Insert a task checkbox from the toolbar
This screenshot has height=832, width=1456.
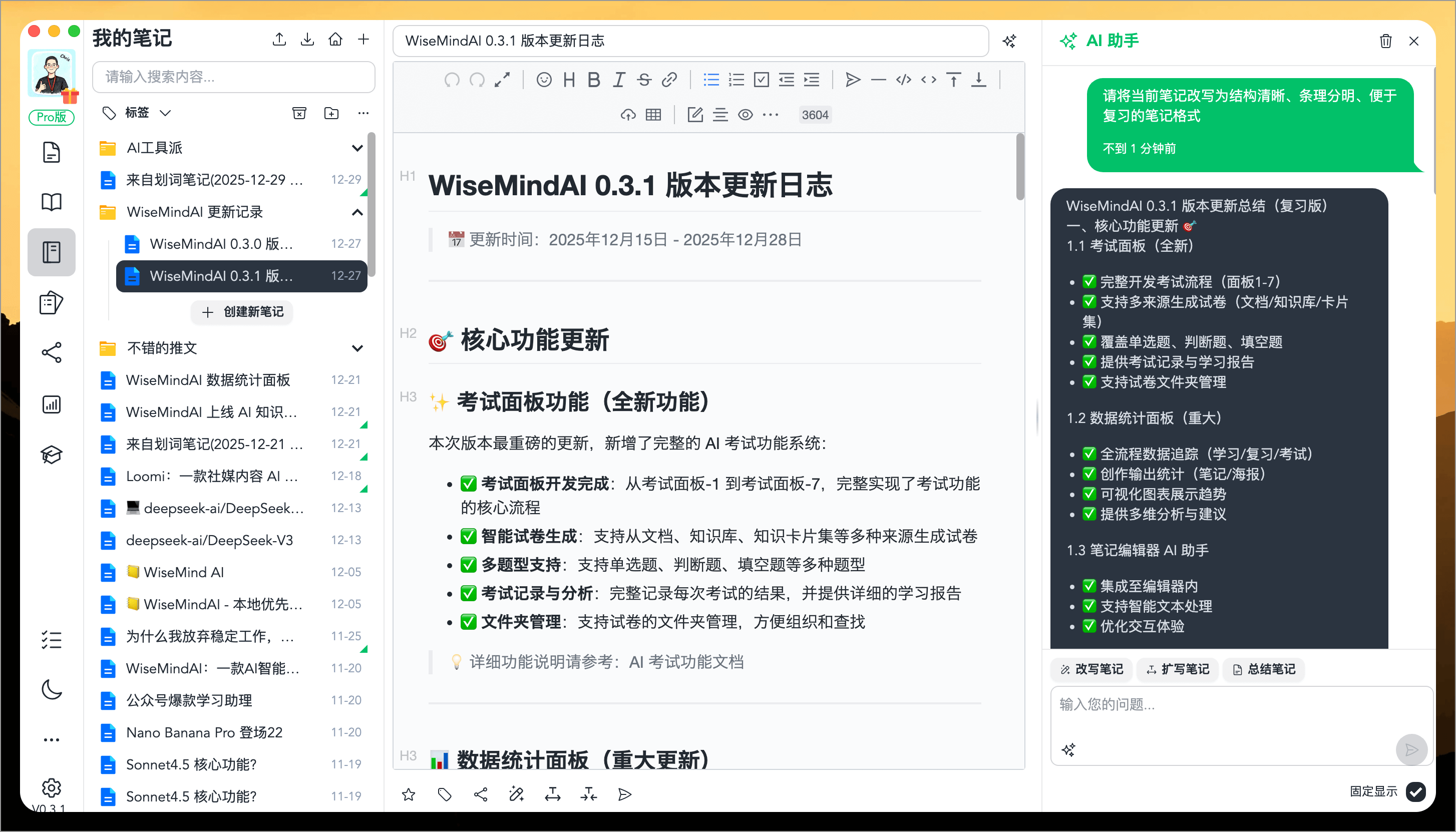[x=761, y=80]
